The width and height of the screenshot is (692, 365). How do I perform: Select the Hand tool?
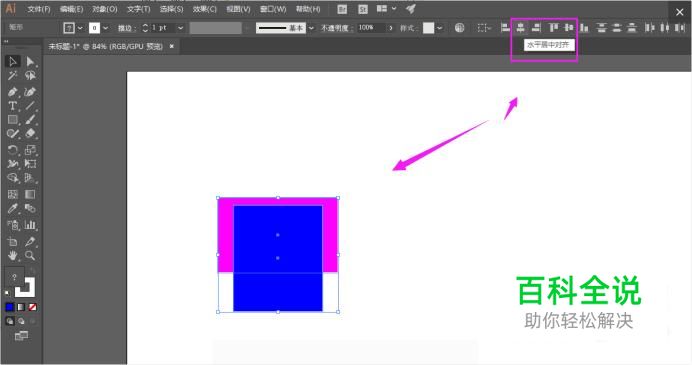click(12, 256)
